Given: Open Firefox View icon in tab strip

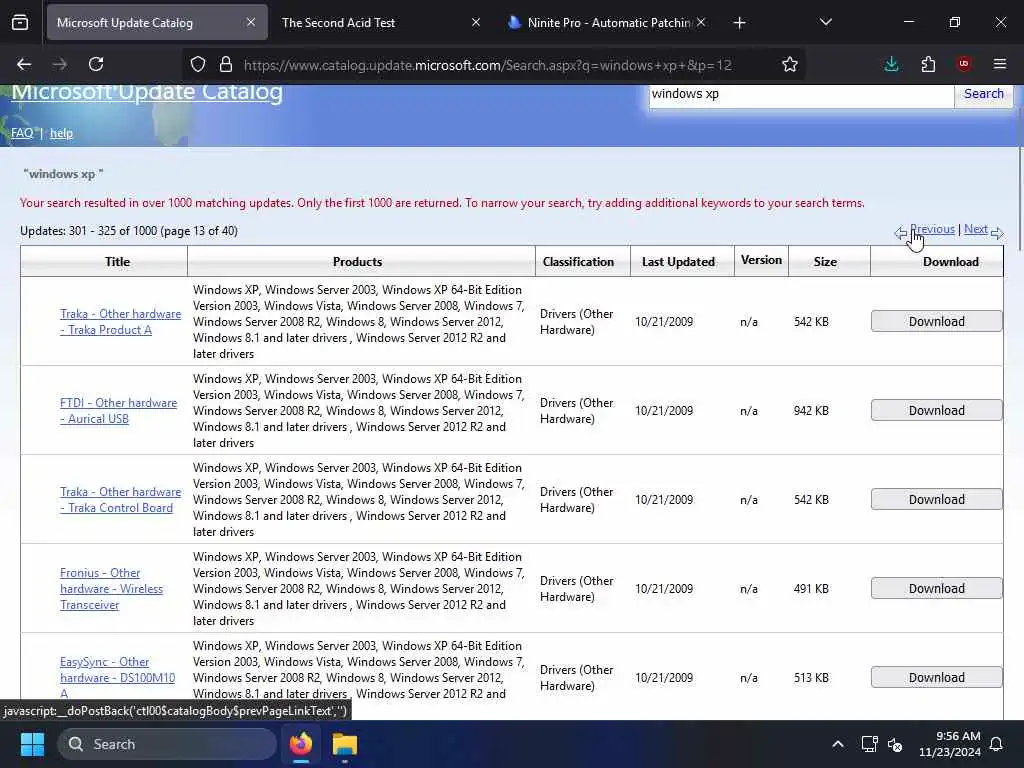Looking at the screenshot, I should 20,22.
